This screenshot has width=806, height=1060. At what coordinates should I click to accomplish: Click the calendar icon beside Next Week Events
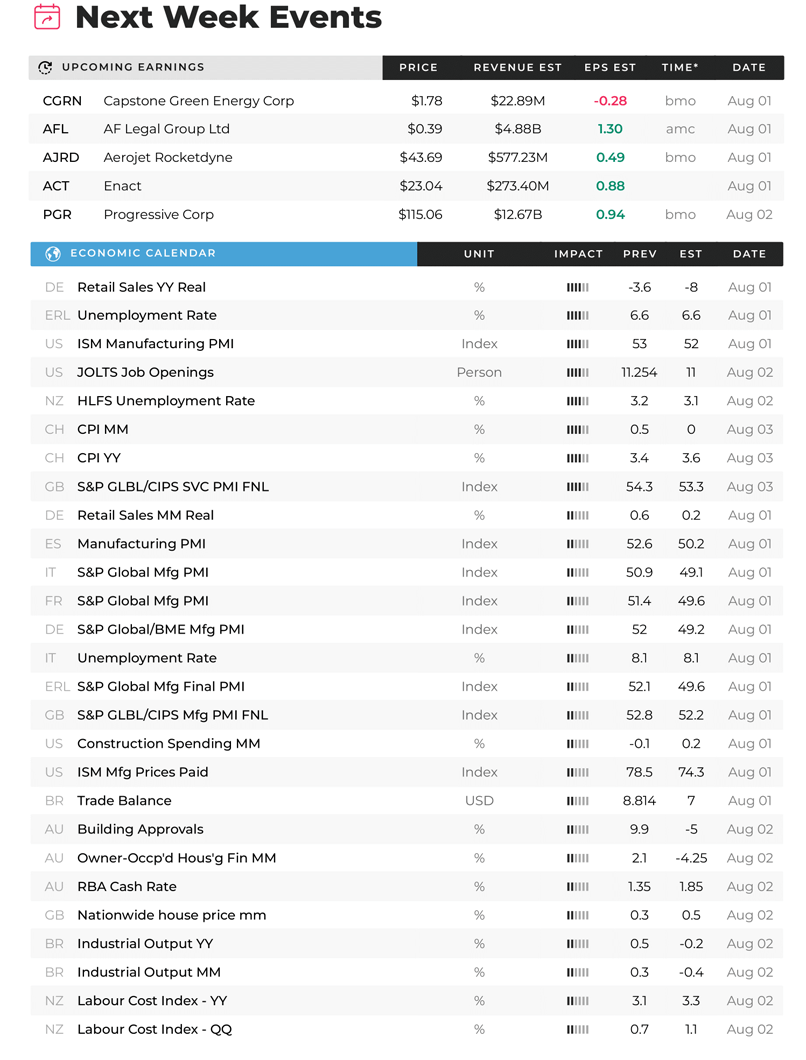pos(47,16)
